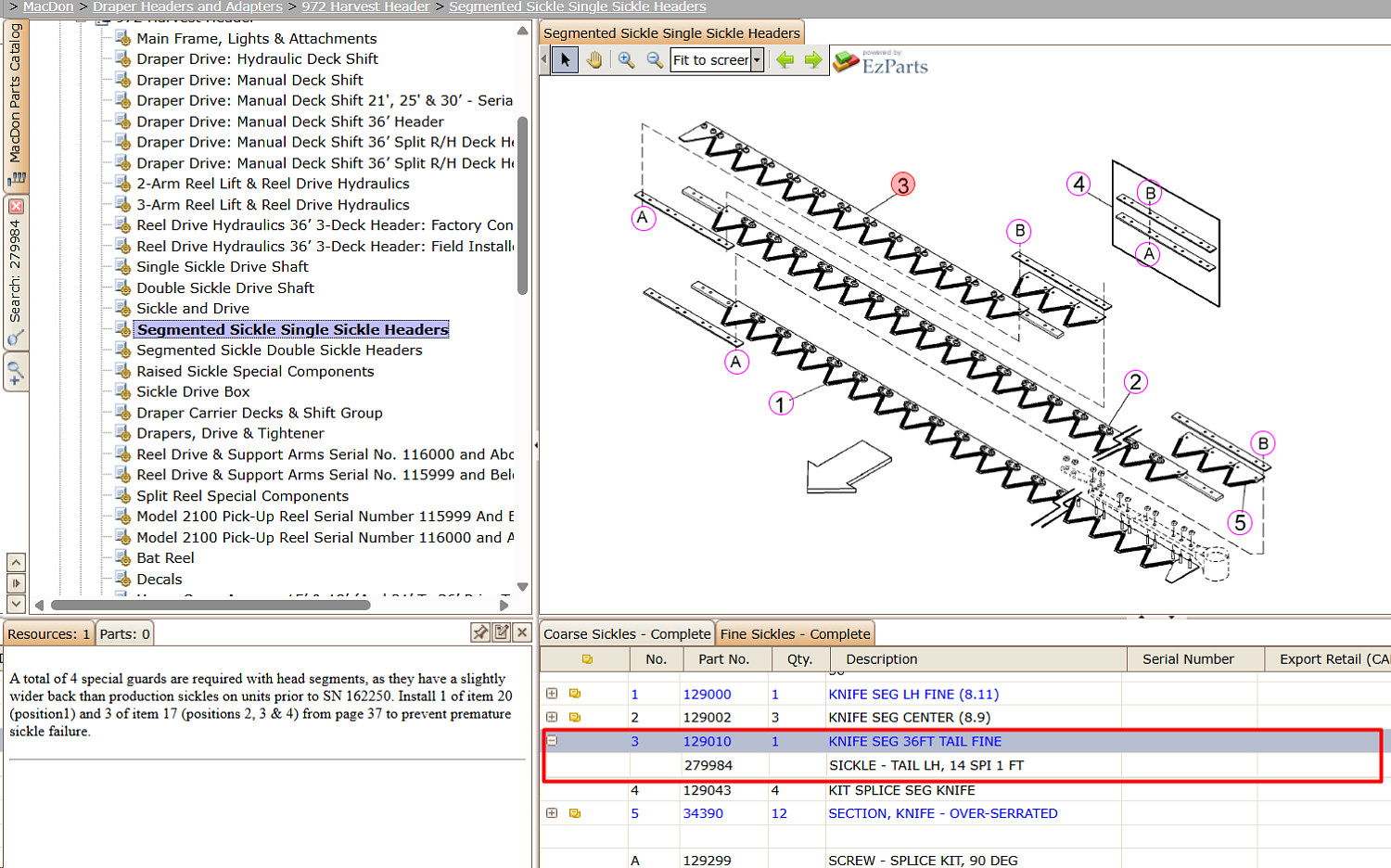
Task: Open the Resources: 1 tab
Action: 49,634
